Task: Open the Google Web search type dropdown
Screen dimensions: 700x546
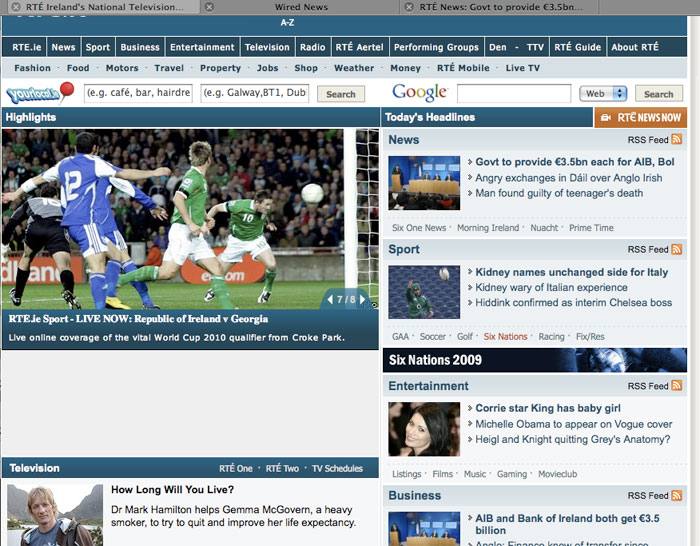Action: [x=603, y=94]
